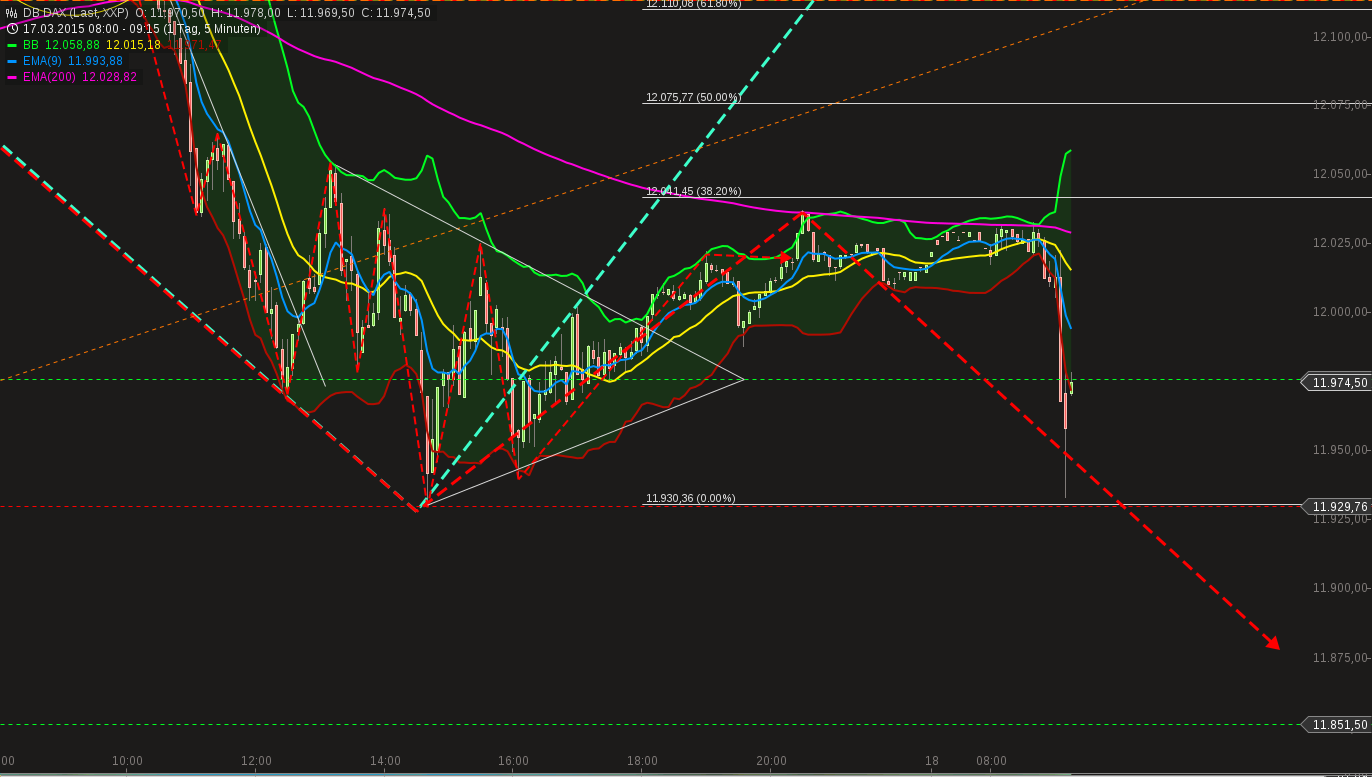The height and width of the screenshot is (777, 1372).
Task: Select the magenta EMA(200) line marker in legend
Action: tap(12, 77)
